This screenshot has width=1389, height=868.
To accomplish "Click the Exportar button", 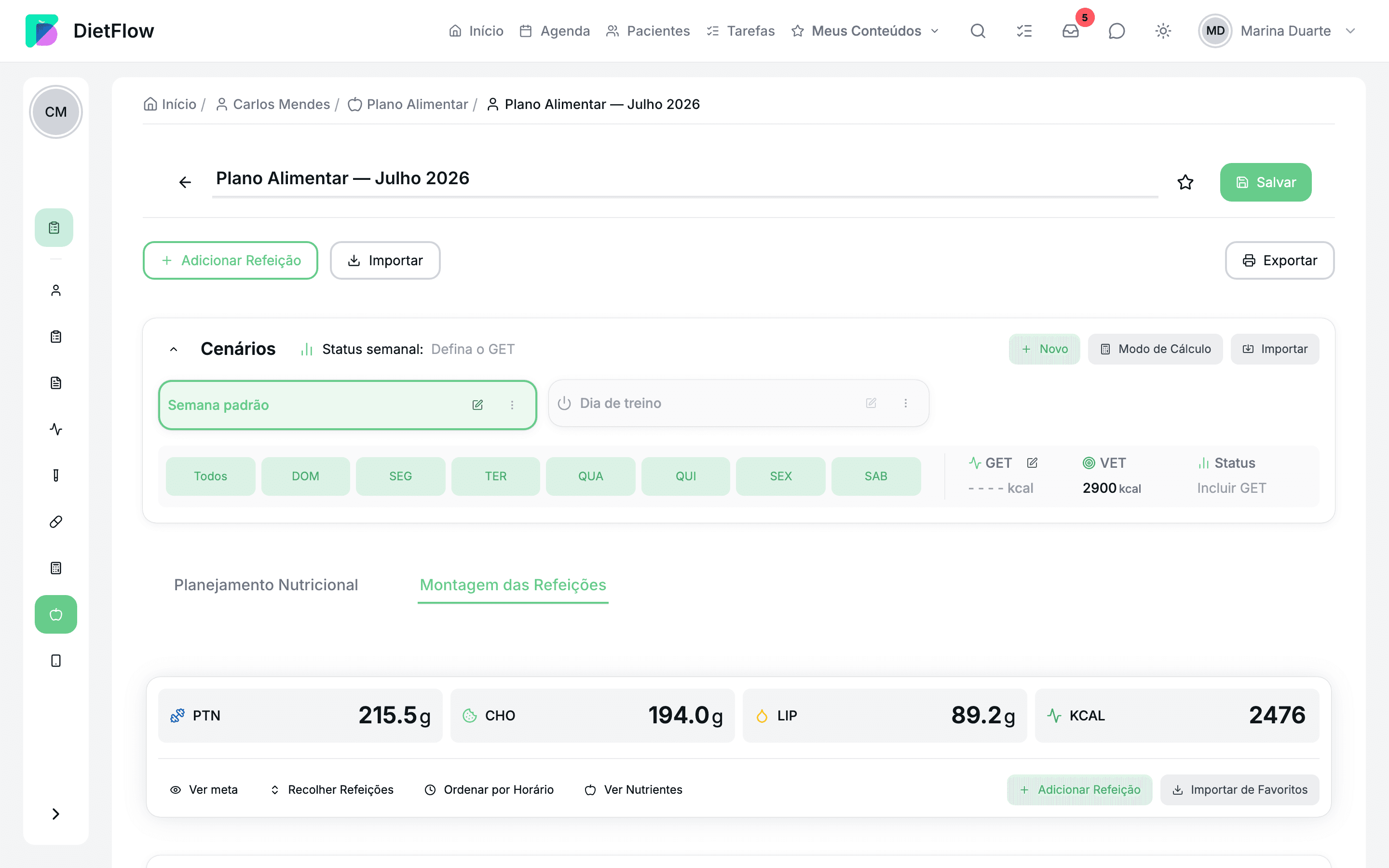I will pos(1280,260).
